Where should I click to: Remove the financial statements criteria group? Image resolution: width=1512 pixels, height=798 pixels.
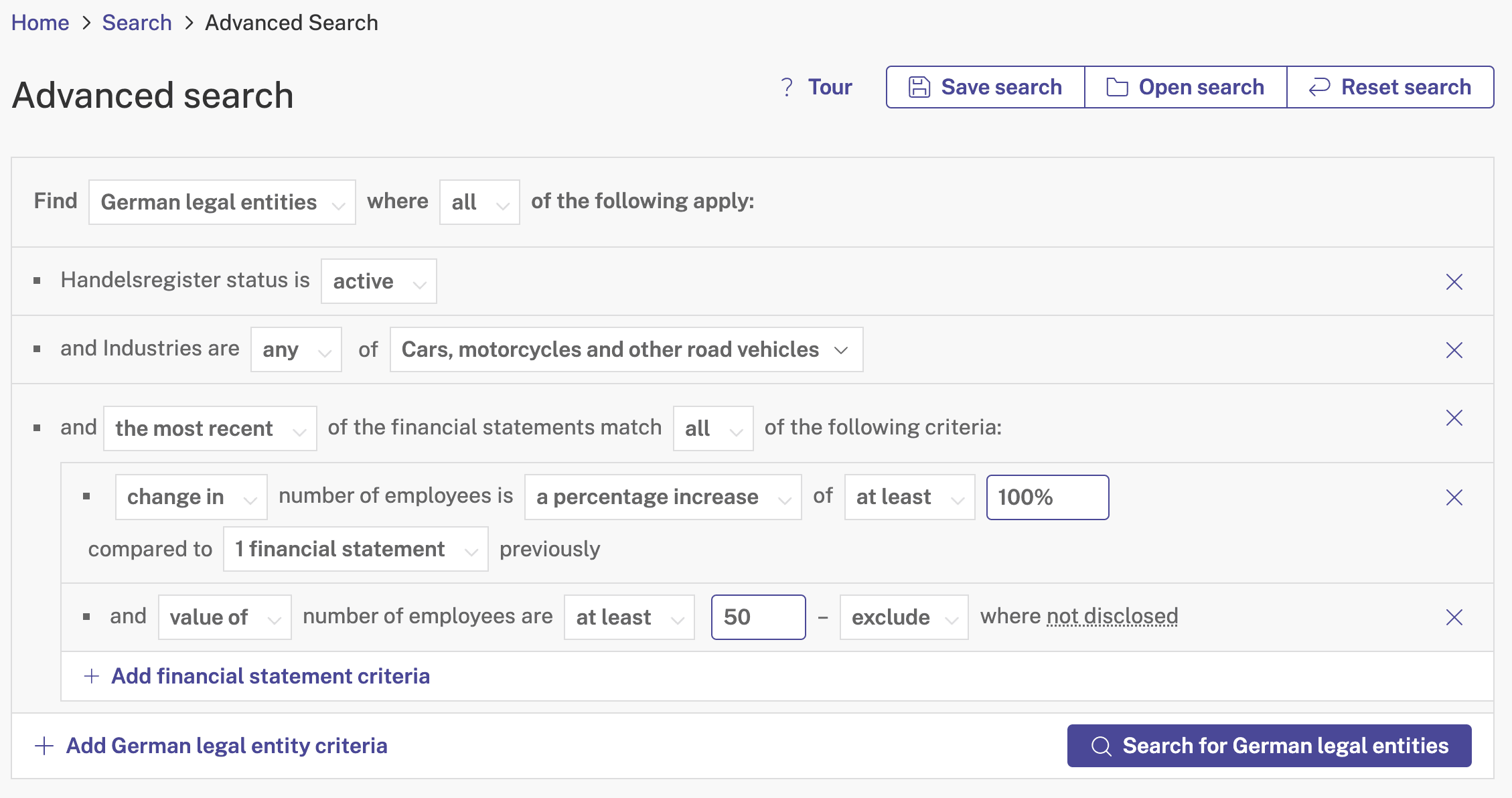coord(1454,418)
